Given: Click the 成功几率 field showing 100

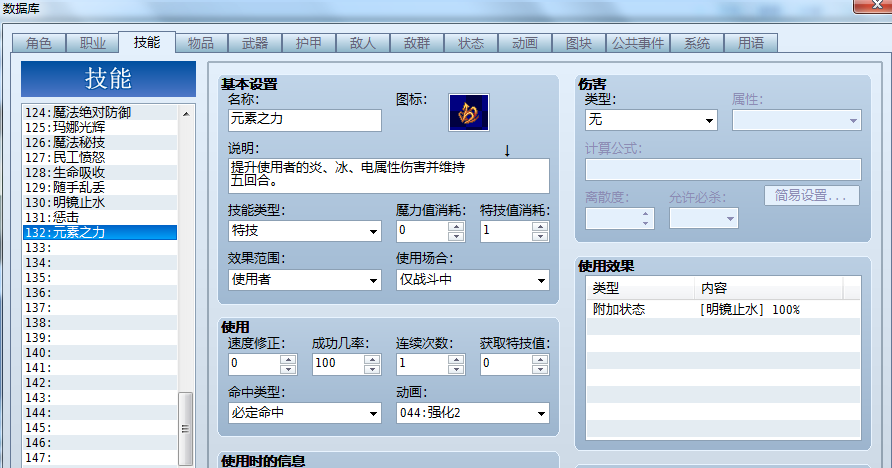Looking at the screenshot, I should click(338, 364).
